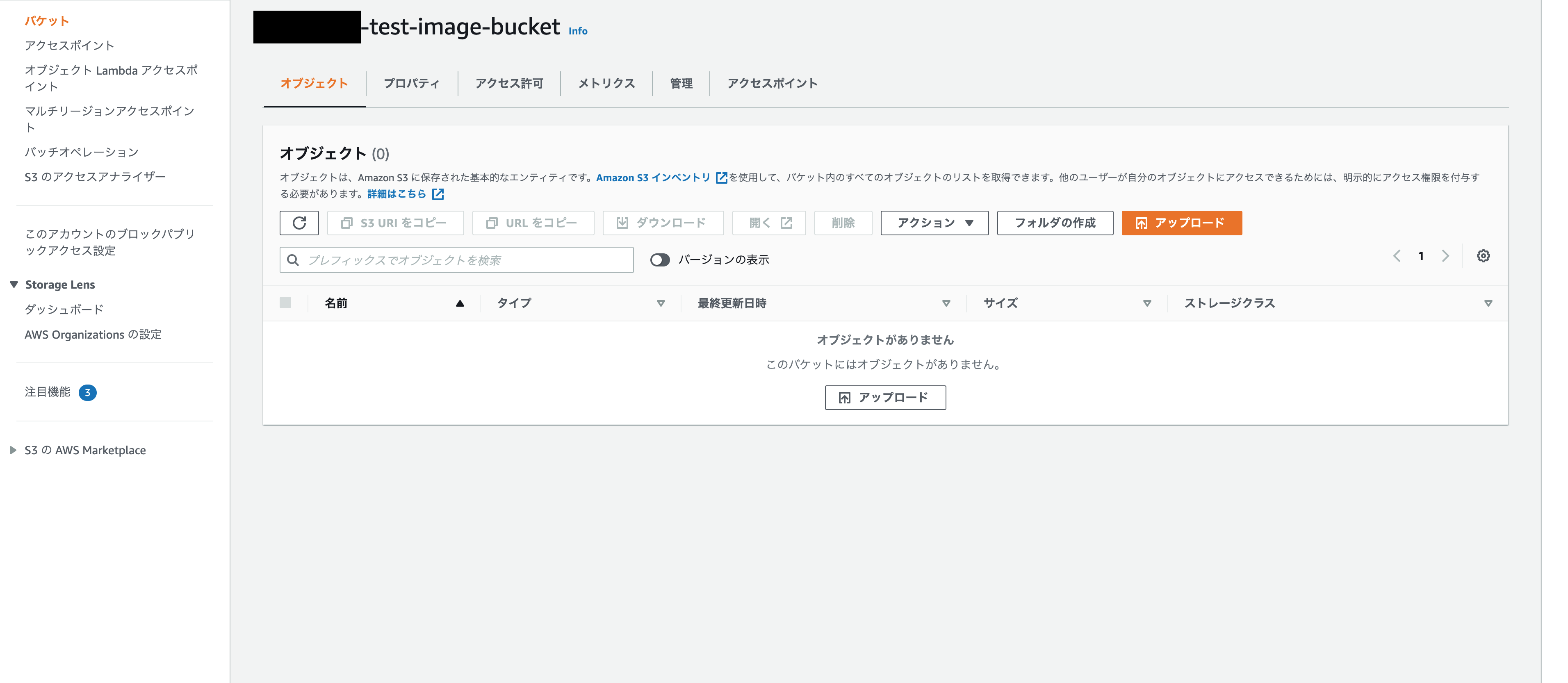Check the select-all objects checkbox
This screenshot has height=683, width=1568.
tap(285, 303)
